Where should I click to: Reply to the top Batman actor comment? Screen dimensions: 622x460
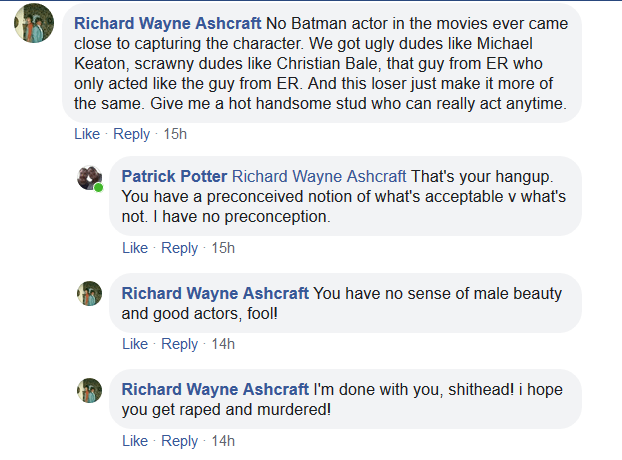point(131,134)
